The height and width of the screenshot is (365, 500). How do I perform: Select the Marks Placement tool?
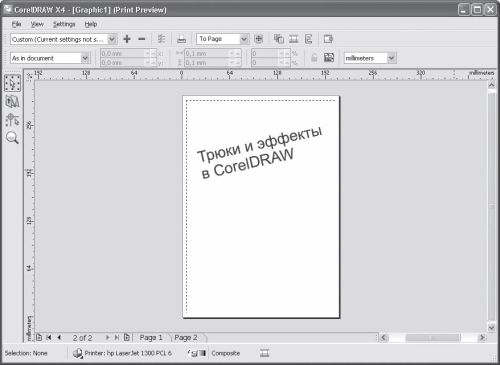(12, 120)
